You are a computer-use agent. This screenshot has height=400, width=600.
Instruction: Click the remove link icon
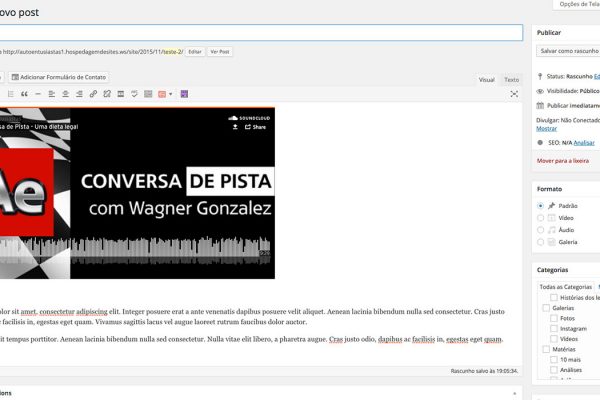107,94
